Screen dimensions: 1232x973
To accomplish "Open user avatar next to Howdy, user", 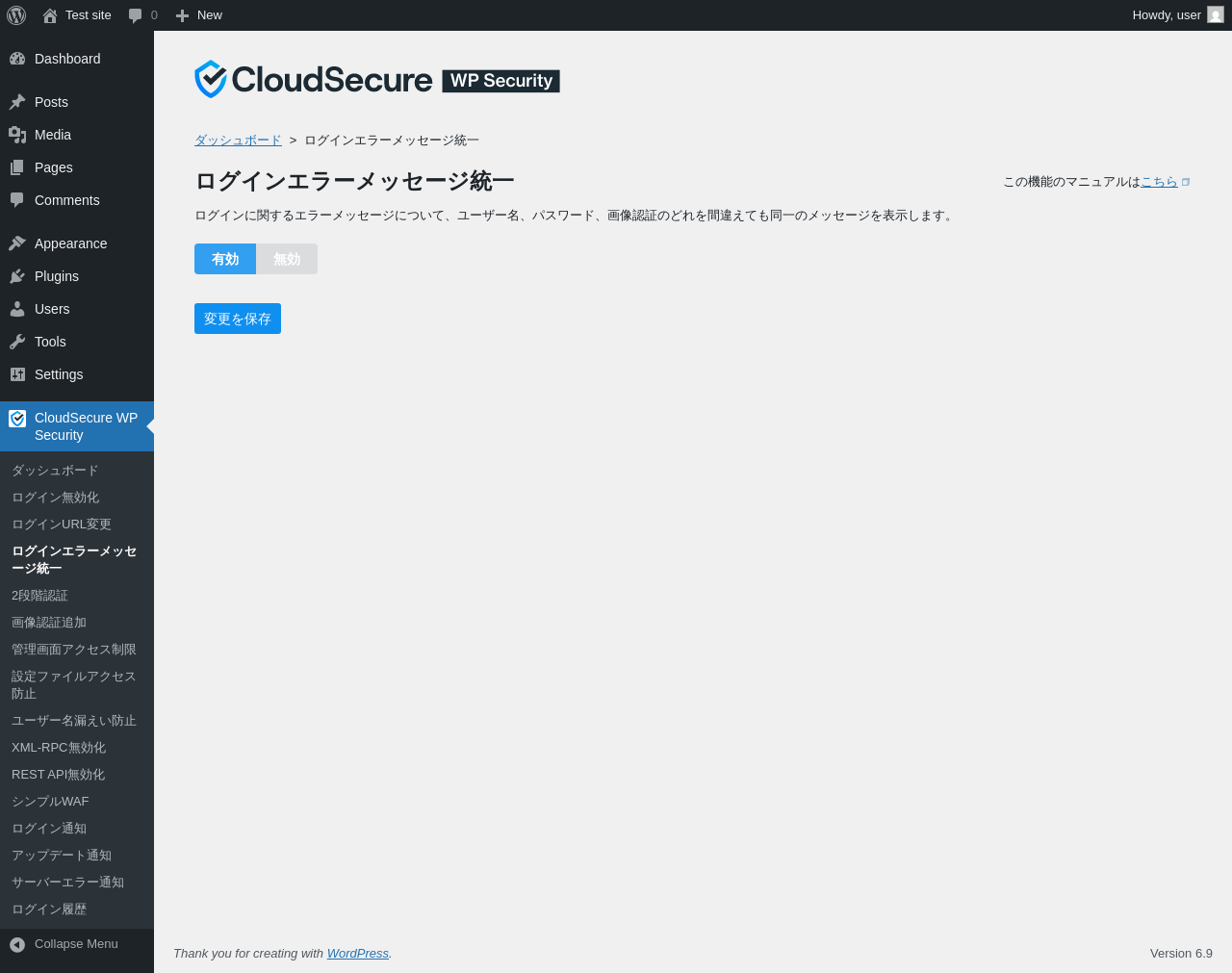I will click(1216, 15).
